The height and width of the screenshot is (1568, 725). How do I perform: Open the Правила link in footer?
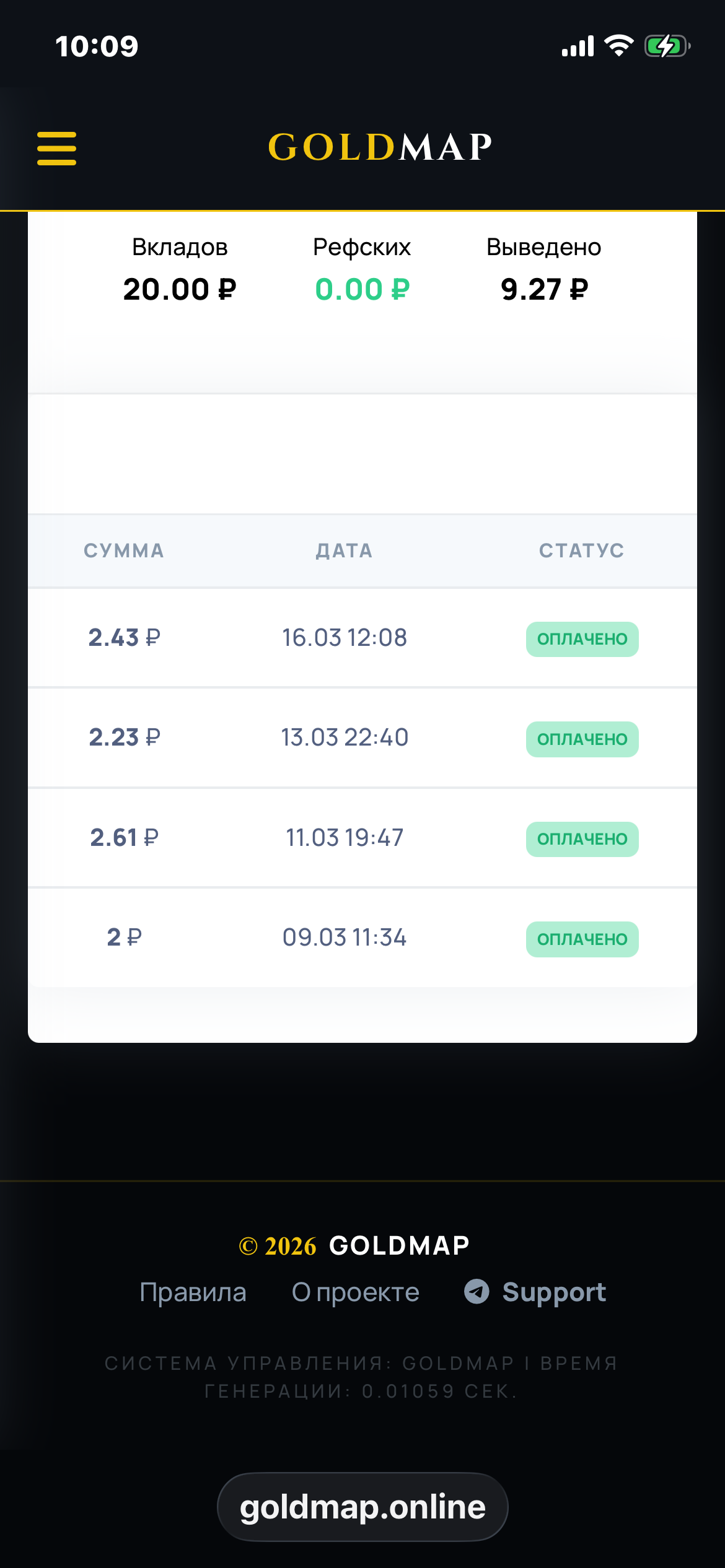tap(193, 1292)
